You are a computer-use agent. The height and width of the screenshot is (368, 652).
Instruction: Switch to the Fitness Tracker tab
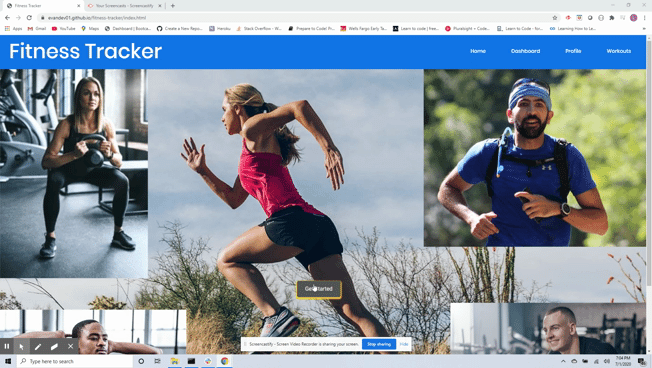pyautogui.click(x=42, y=6)
